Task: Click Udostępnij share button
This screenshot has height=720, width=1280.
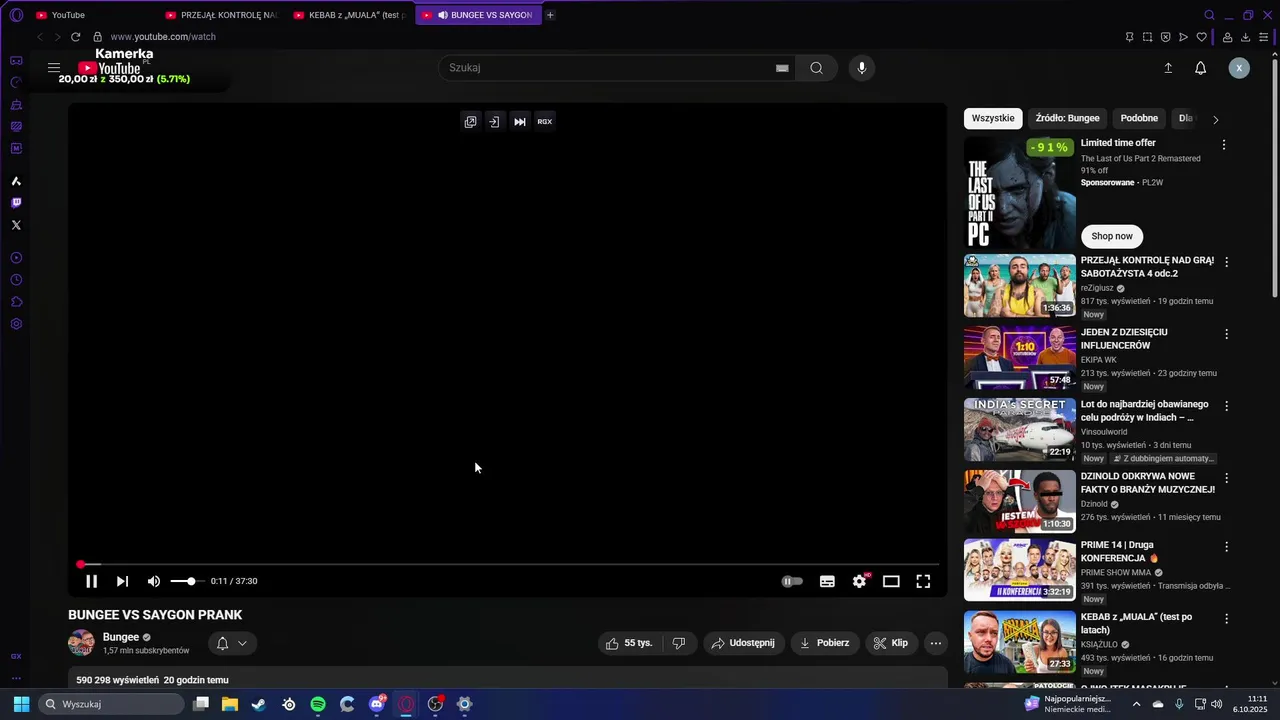Action: pos(743,643)
